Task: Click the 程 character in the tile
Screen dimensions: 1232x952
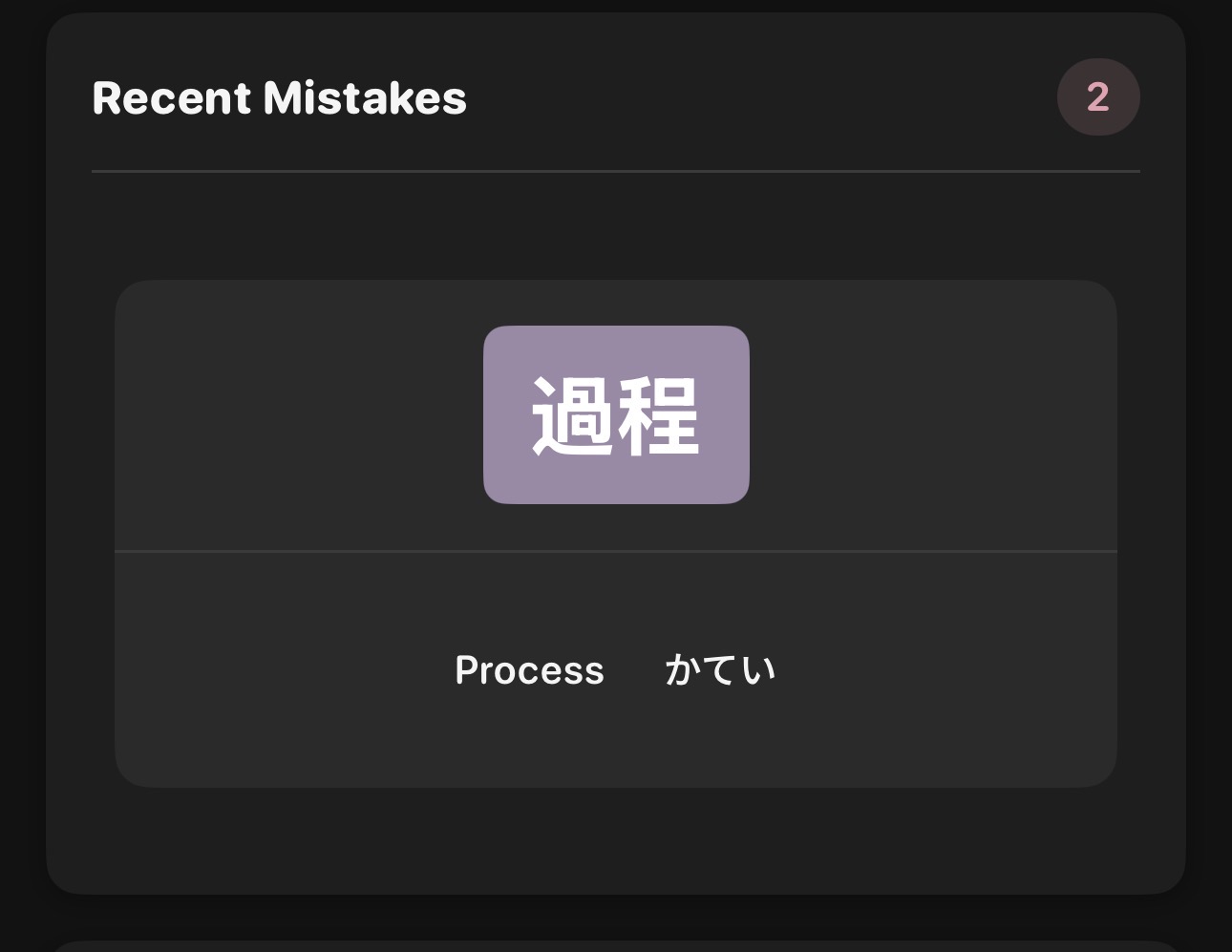Action: click(659, 416)
